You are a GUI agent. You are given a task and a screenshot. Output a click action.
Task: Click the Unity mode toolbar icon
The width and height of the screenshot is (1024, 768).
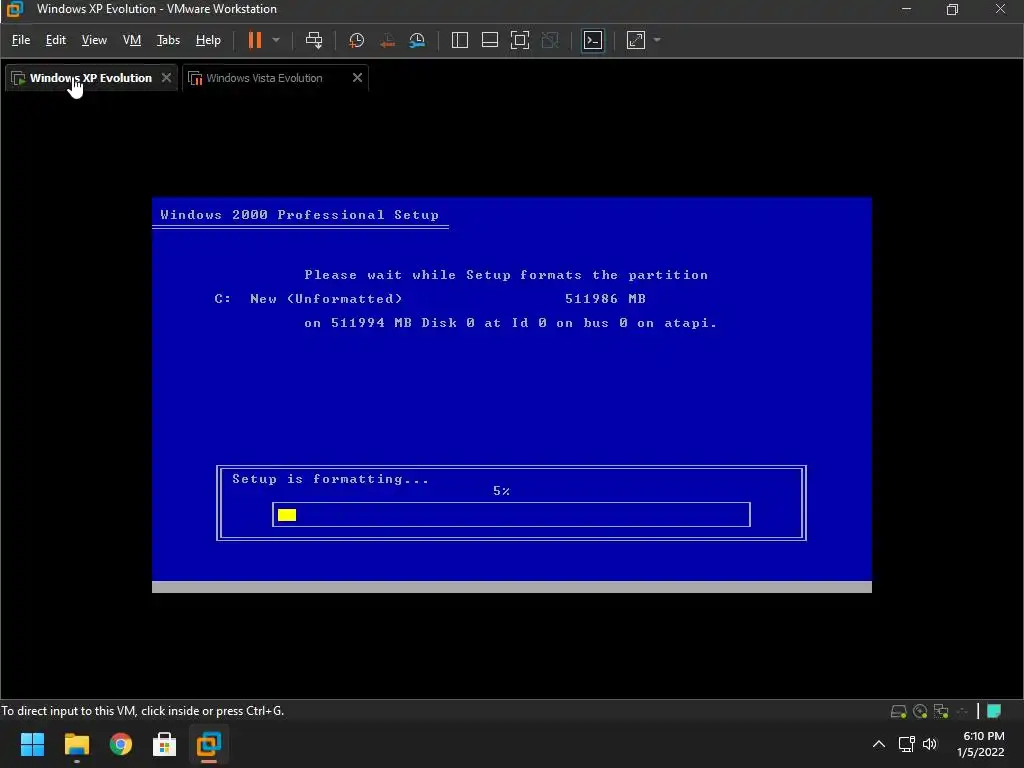point(550,40)
